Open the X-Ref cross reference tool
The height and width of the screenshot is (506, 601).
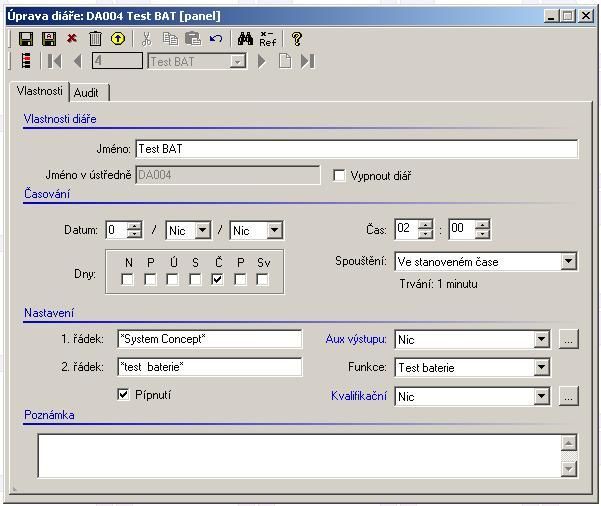point(268,39)
